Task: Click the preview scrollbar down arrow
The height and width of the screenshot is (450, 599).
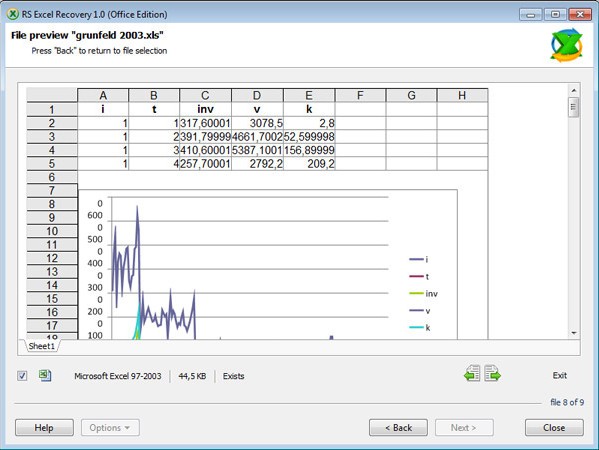Action: pos(574,333)
